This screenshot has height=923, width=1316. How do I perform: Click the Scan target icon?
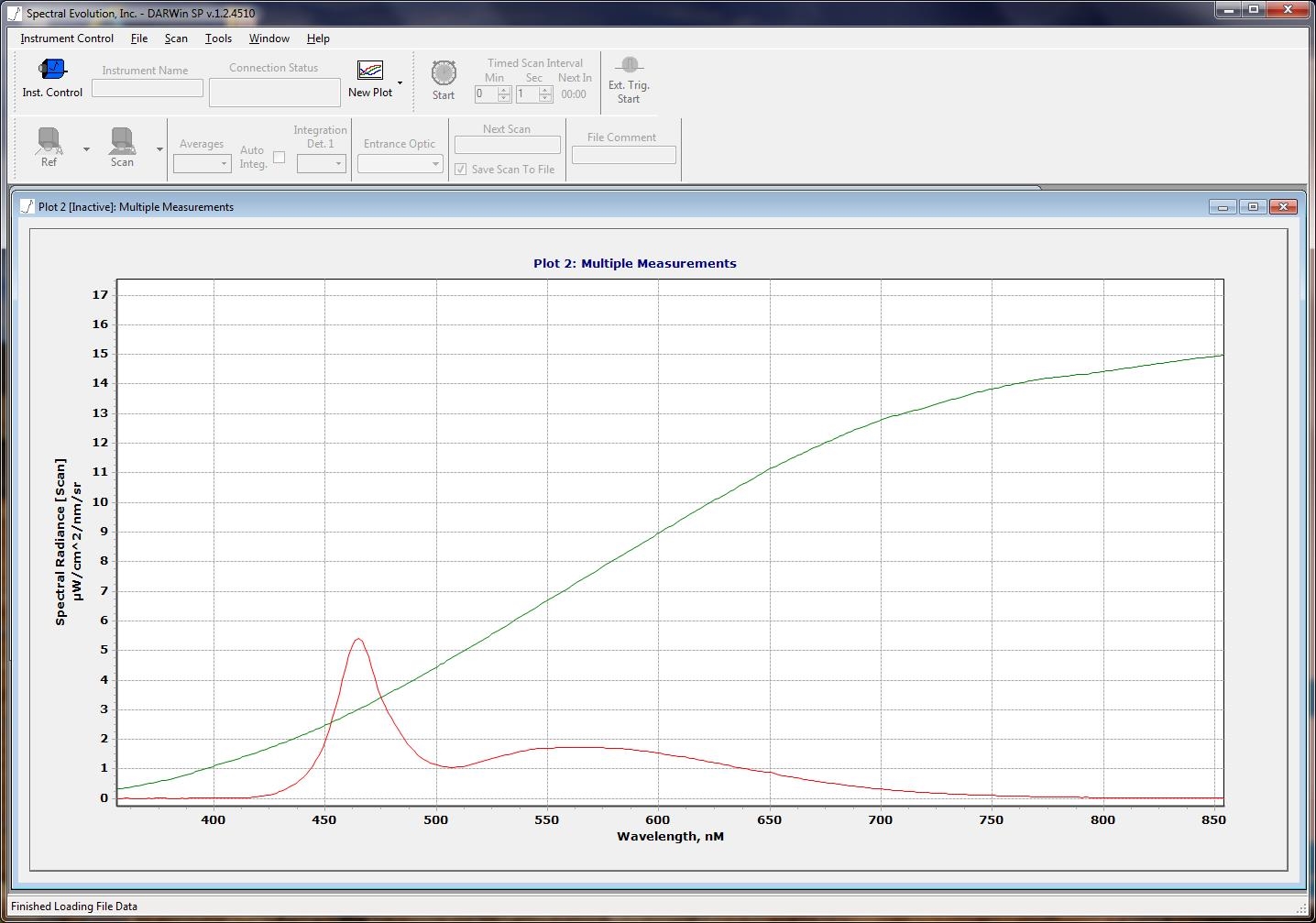(122, 141)
